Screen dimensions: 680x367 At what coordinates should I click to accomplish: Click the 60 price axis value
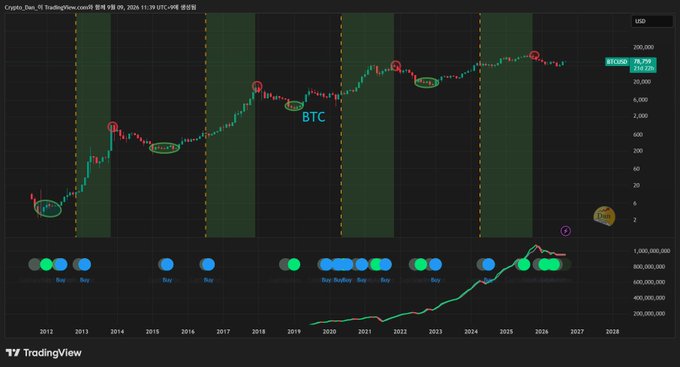[x=637, y=169]
